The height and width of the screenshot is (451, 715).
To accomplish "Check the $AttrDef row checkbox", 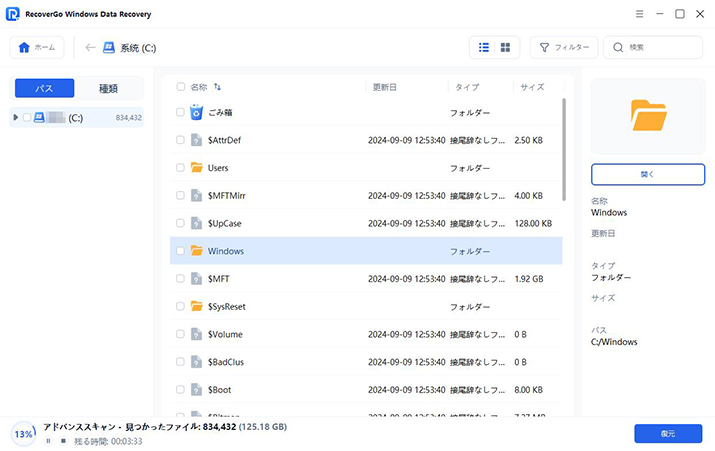I will (x=180, y=140).
